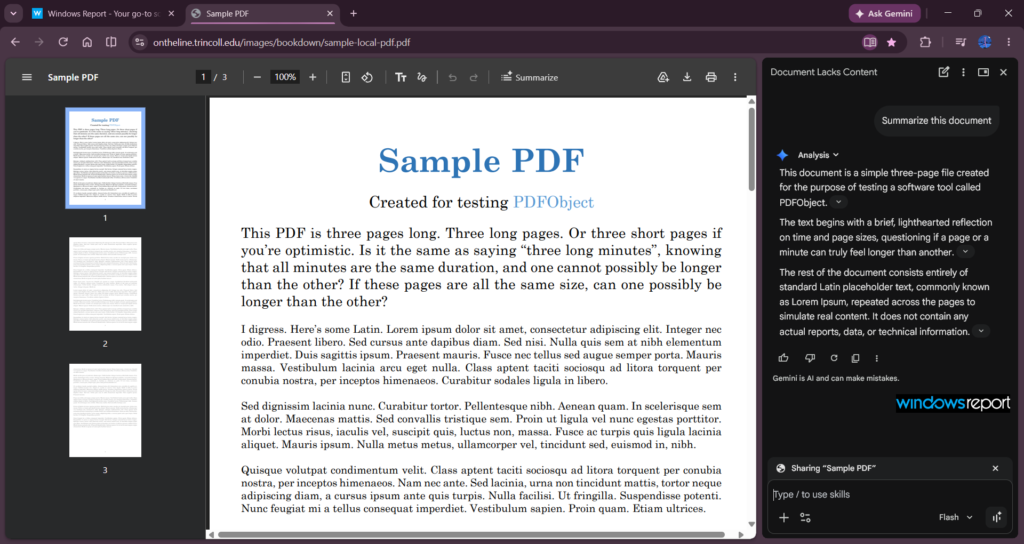Open Chrome three-dot menu
Viewport: 1024px width, 544px height.
1008,42
